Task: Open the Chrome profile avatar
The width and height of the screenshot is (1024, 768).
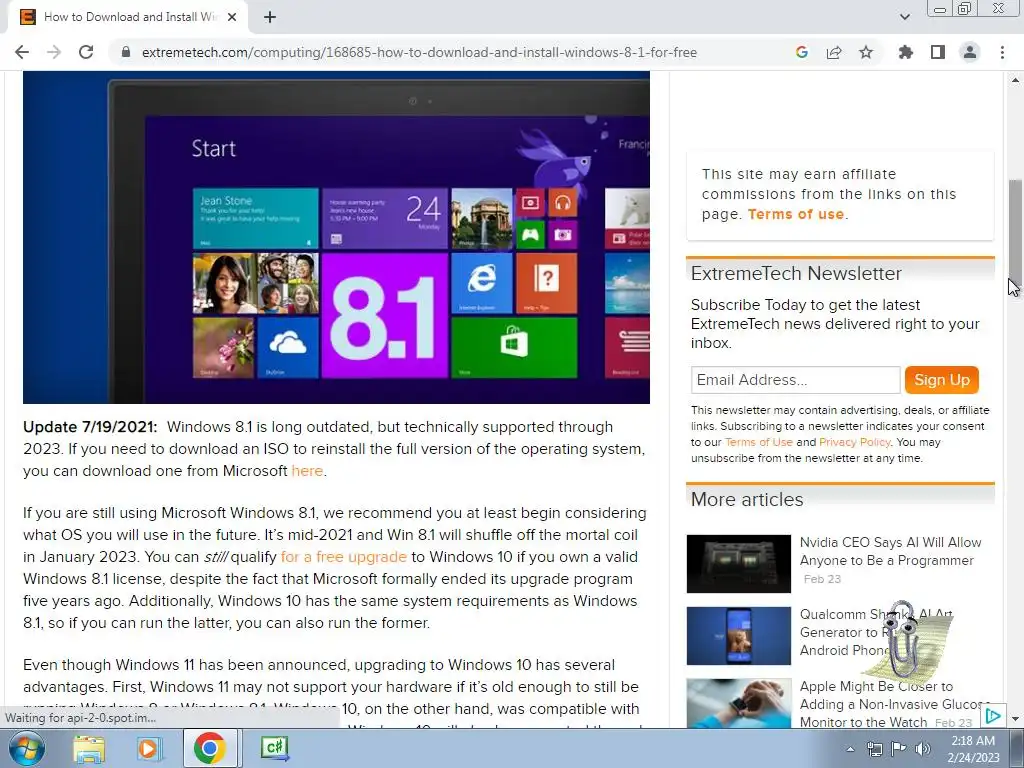Action: point(970,52)
